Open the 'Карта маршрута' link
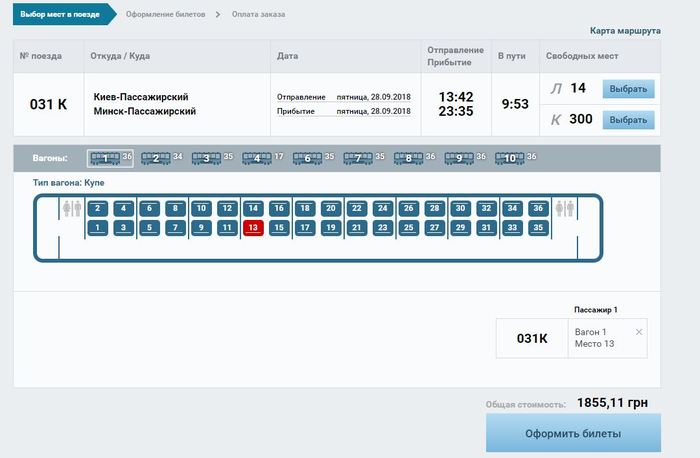Image resolution: width=700 pixels, height=458 pixels. click(x=625, y=31)
